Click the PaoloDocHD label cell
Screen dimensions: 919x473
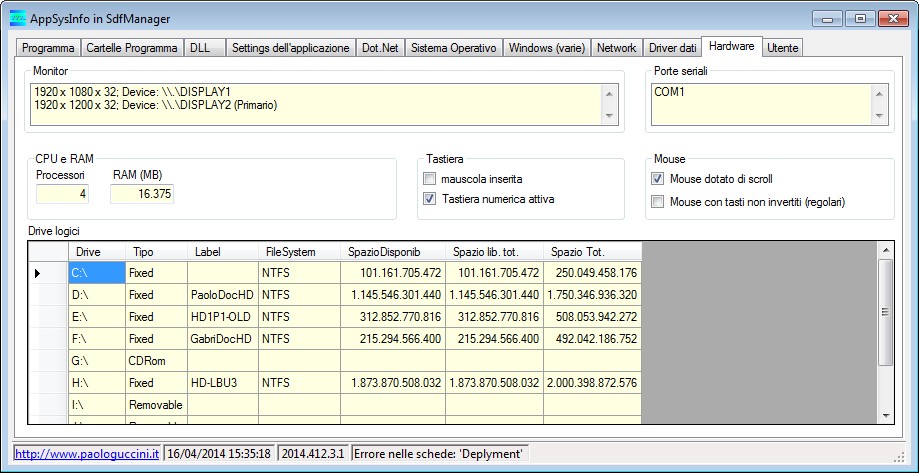pyautogui.click(x=223, y=295)
